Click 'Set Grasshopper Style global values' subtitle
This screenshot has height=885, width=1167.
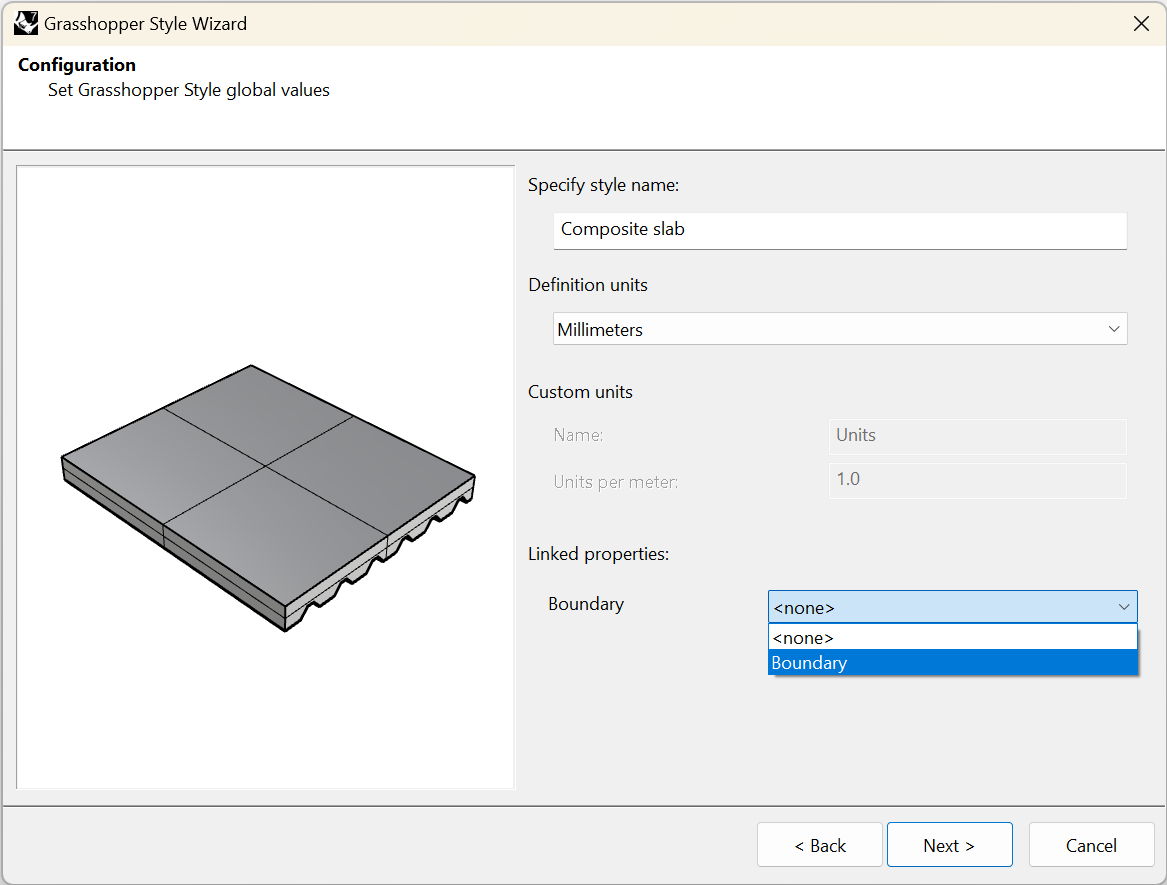tap(188, 90)
